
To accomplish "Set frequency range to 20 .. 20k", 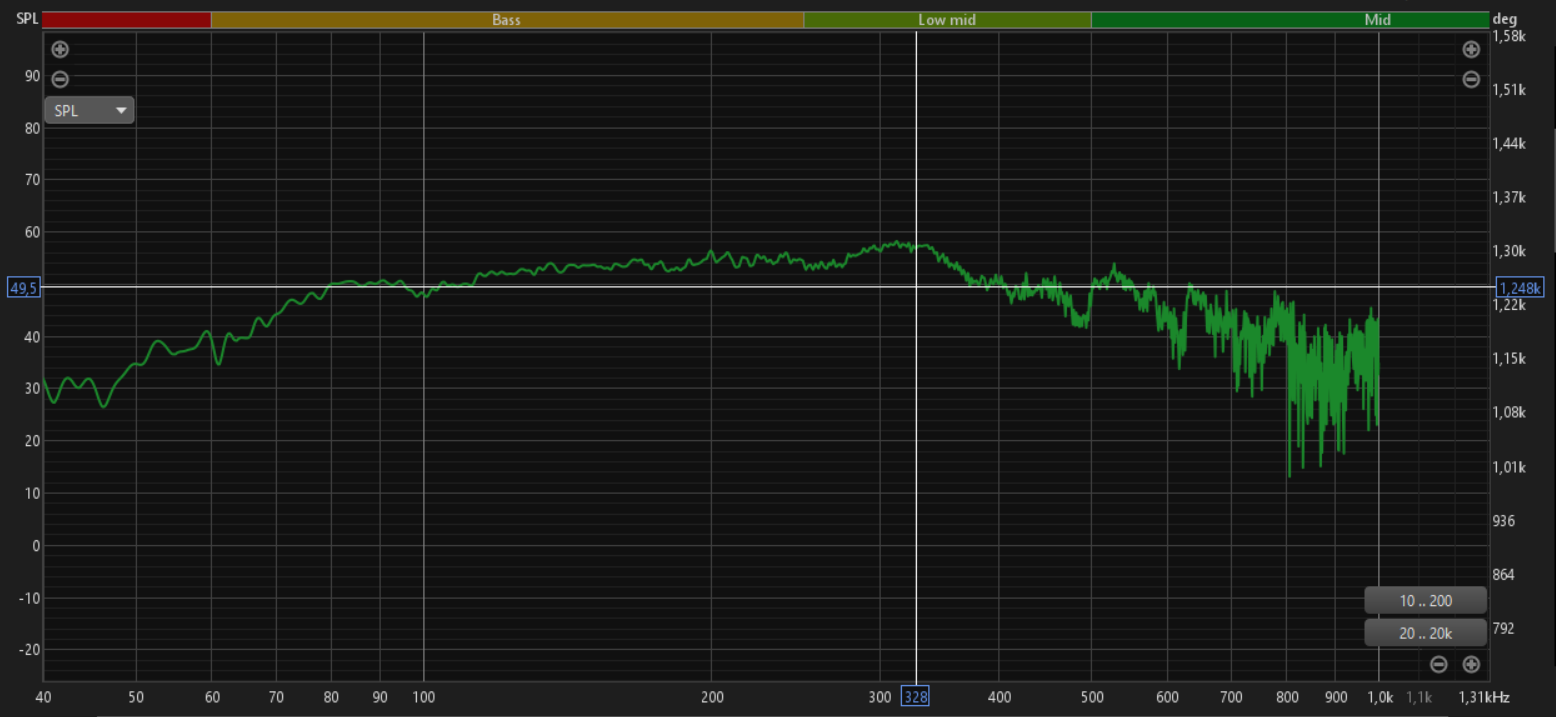I will [x=1425, y=633].
